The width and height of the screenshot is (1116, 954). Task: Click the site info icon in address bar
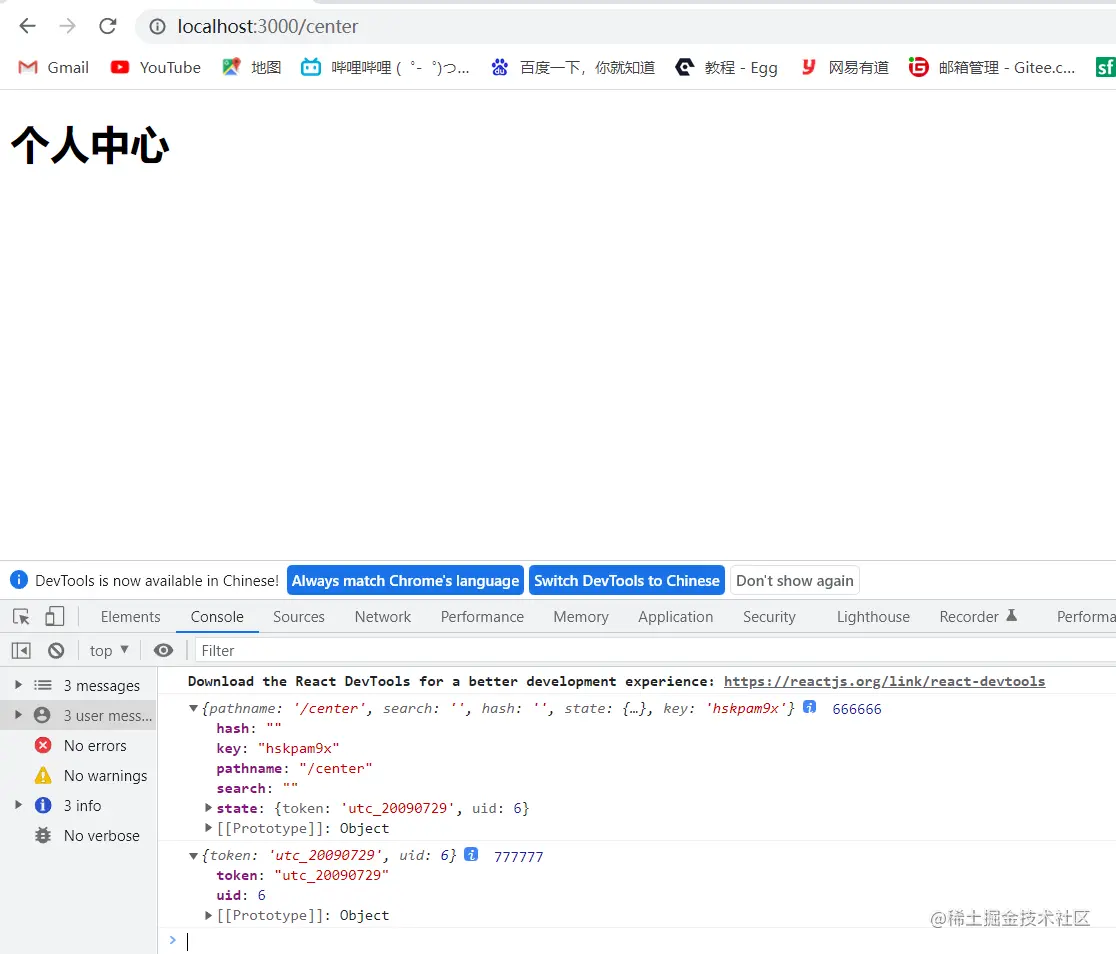pyautogui.click(x=157, y=26)
